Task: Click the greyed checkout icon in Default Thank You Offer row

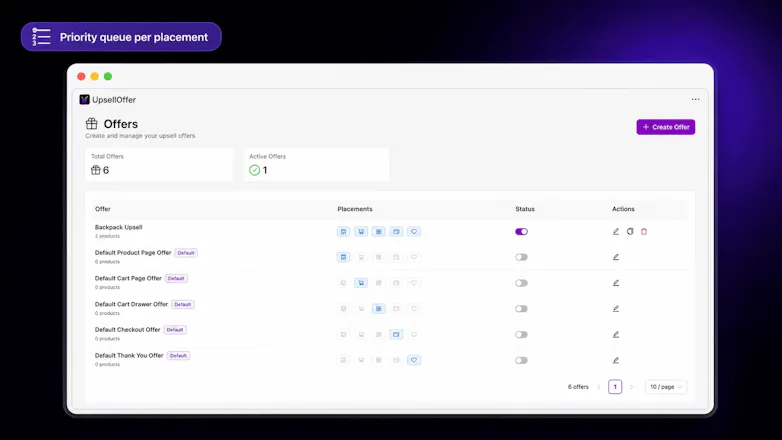Action: (396, 360)
